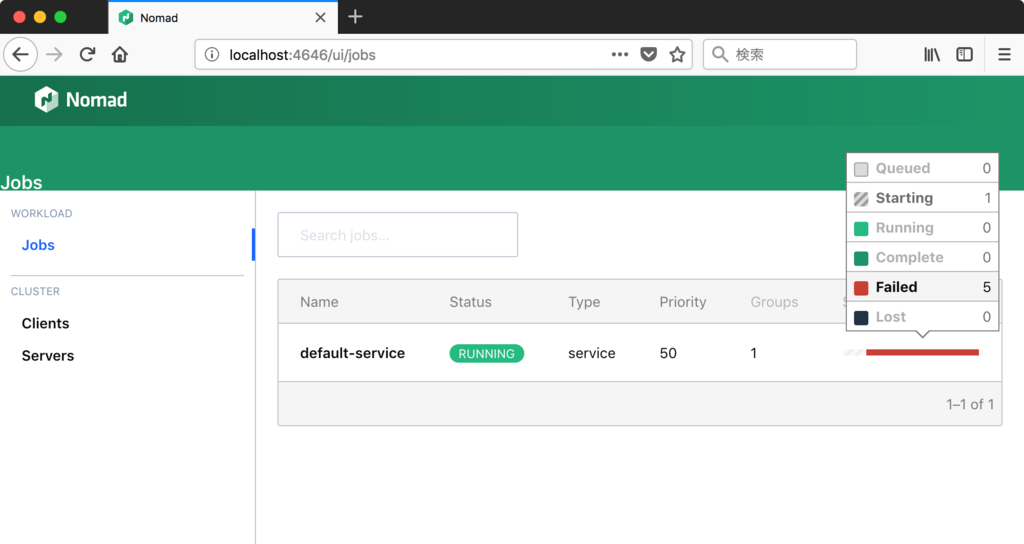1024x544 pixels.
Task: Click the Lost legend row
Action: pos(922,317)
